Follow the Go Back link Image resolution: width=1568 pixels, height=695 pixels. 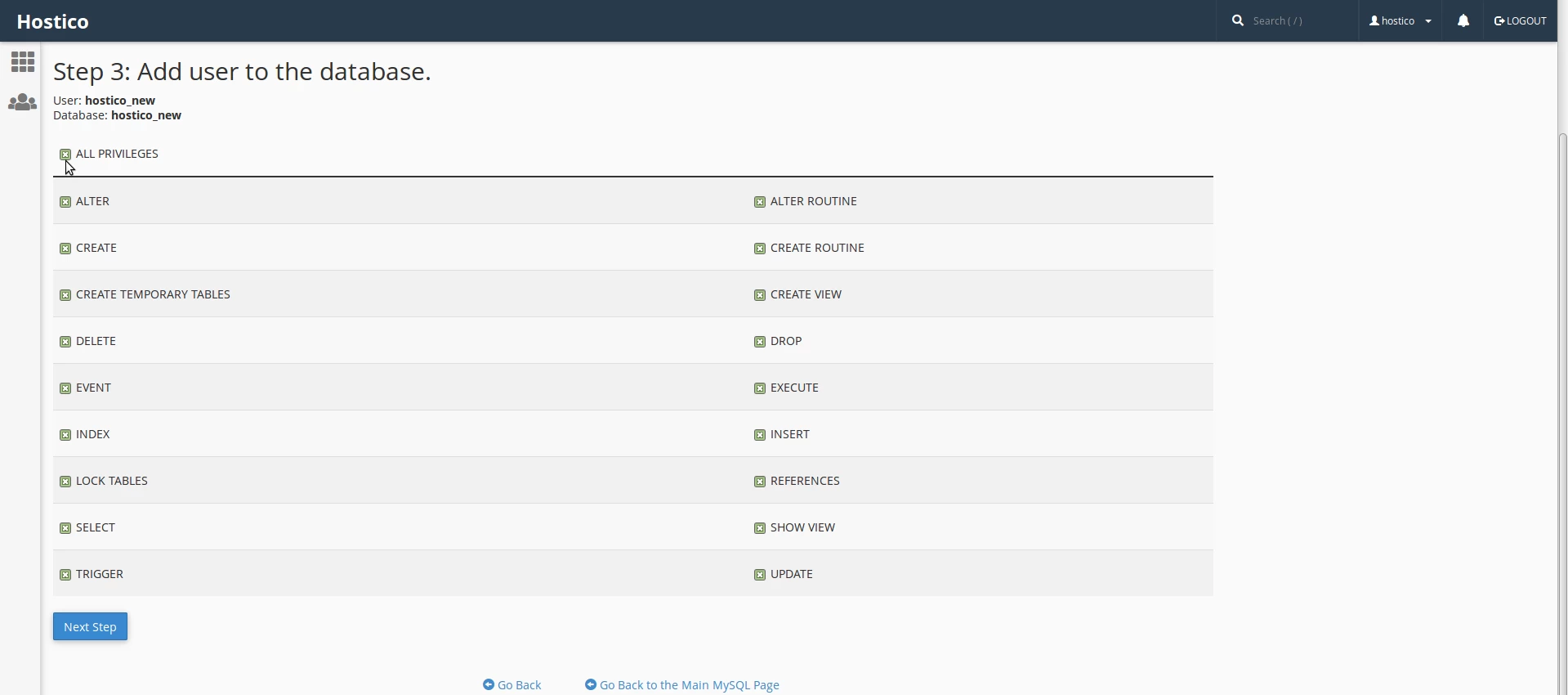[512, 685]
